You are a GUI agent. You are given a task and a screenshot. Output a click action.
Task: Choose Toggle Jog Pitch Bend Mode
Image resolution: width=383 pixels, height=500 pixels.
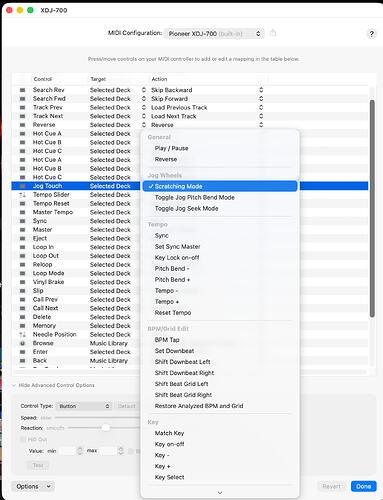tap(220, 197)
